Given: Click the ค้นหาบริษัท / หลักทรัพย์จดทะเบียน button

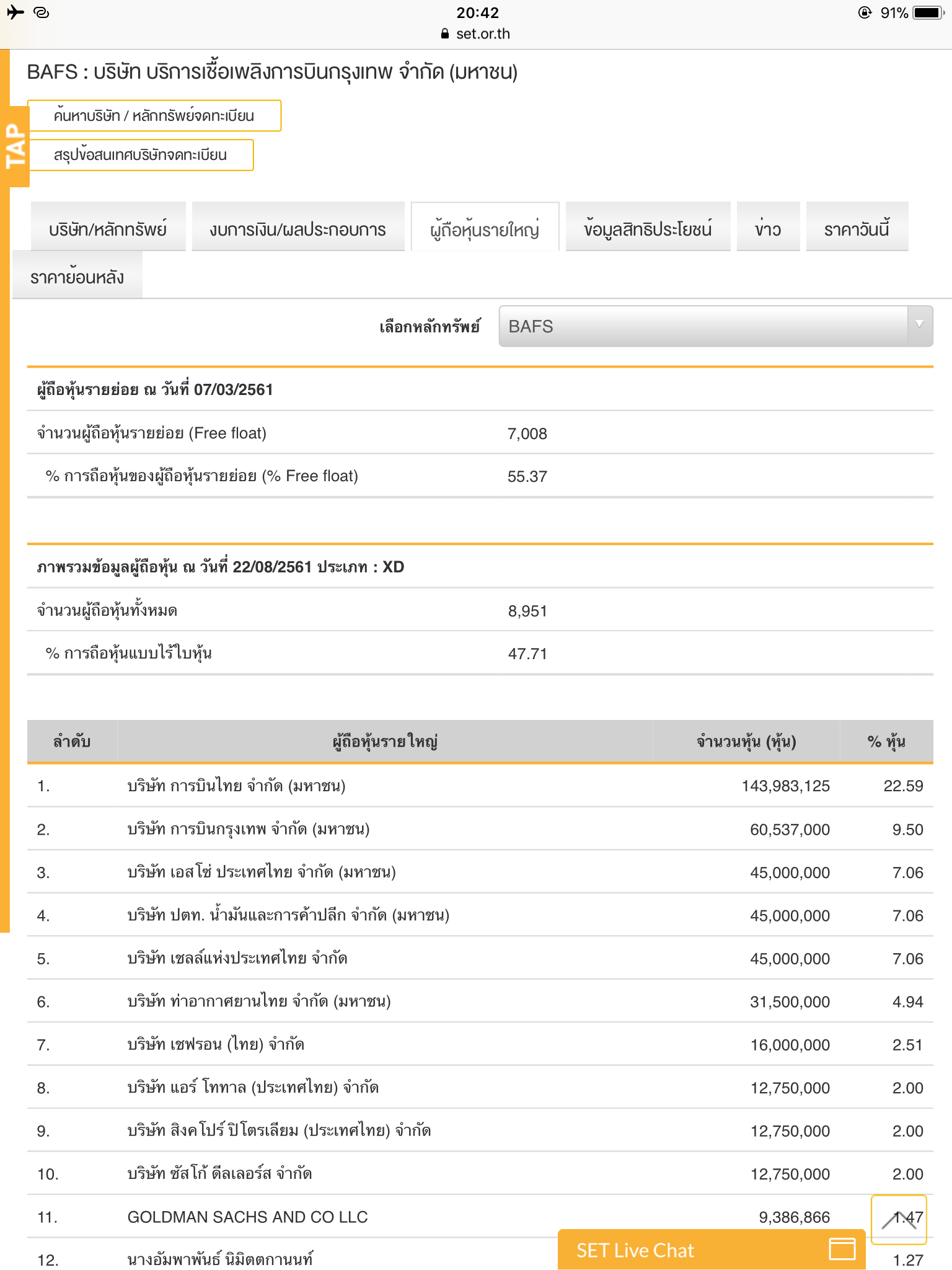Looking at the screenshot, I should point(154,116).
